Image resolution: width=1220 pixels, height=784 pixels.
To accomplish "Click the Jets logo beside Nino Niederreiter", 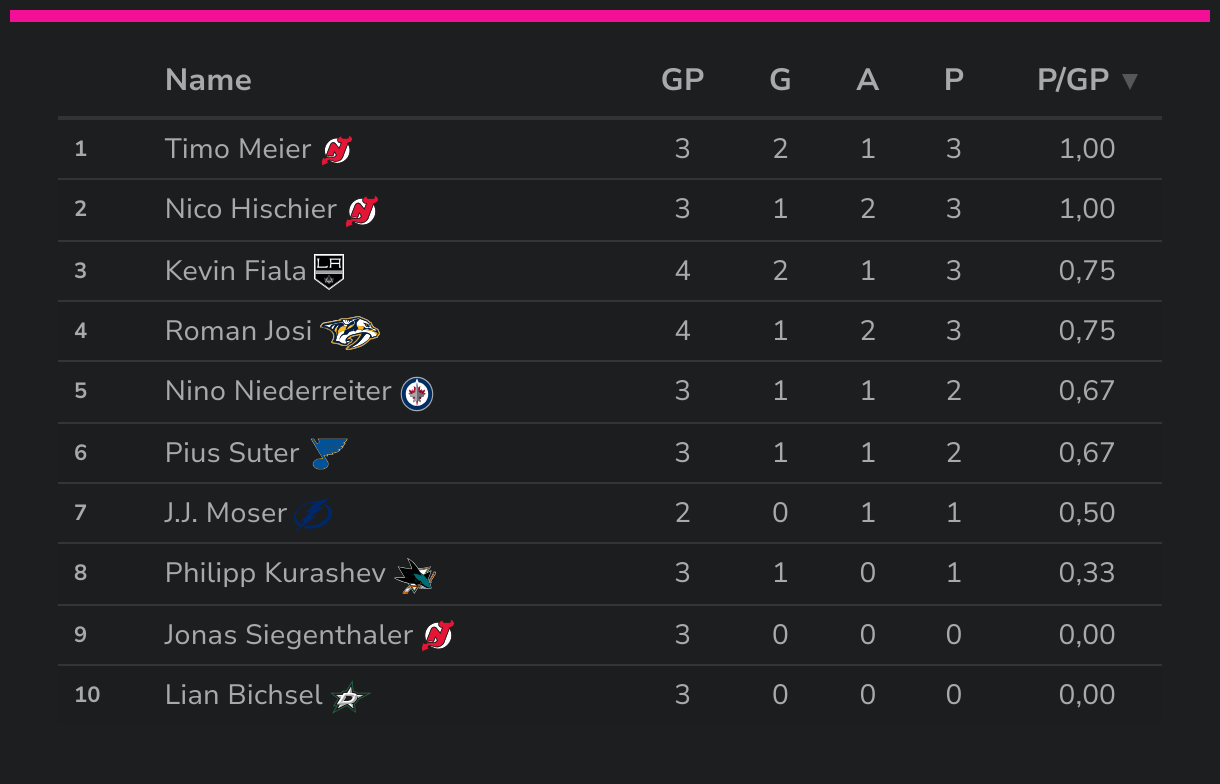I will point(417,393).
